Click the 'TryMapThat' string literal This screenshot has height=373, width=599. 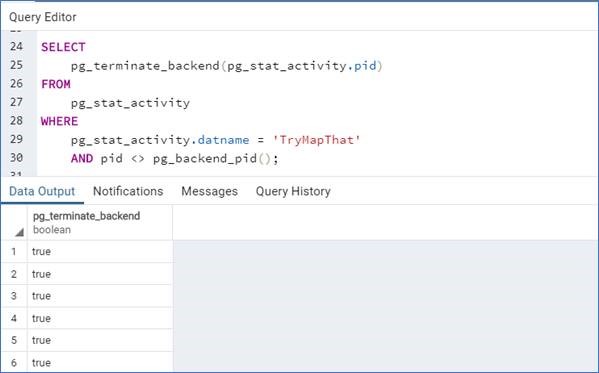pos(317,140)
